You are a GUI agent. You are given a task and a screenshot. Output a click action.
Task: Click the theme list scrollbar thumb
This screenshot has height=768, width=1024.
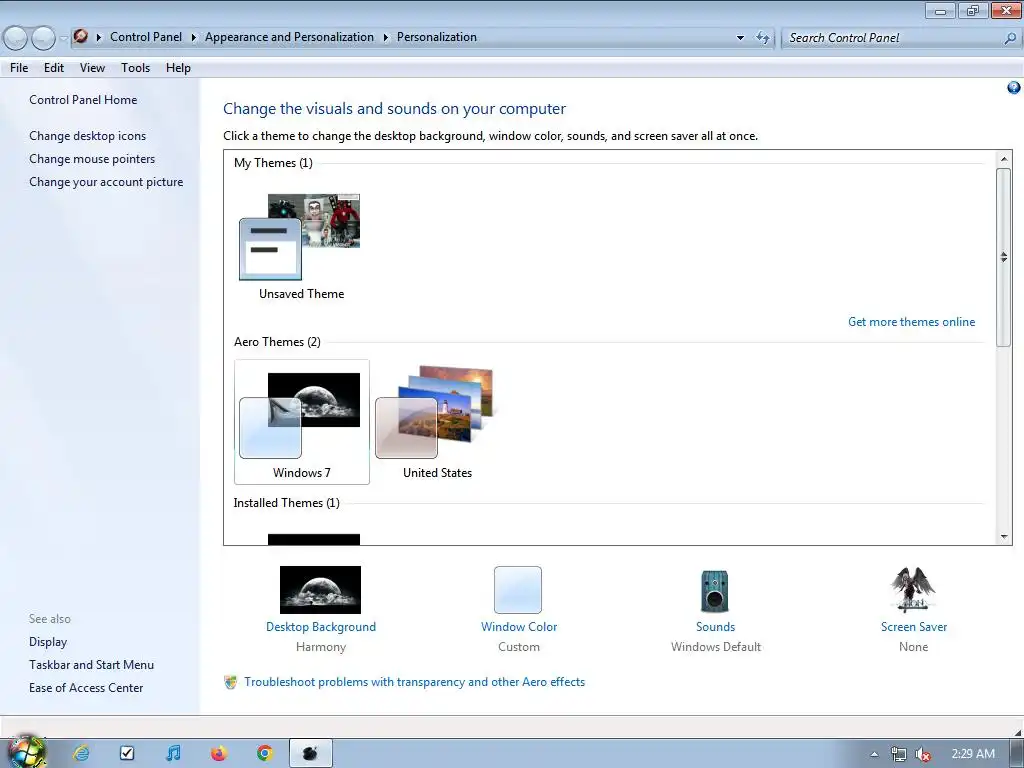[x=1004, y=257]
